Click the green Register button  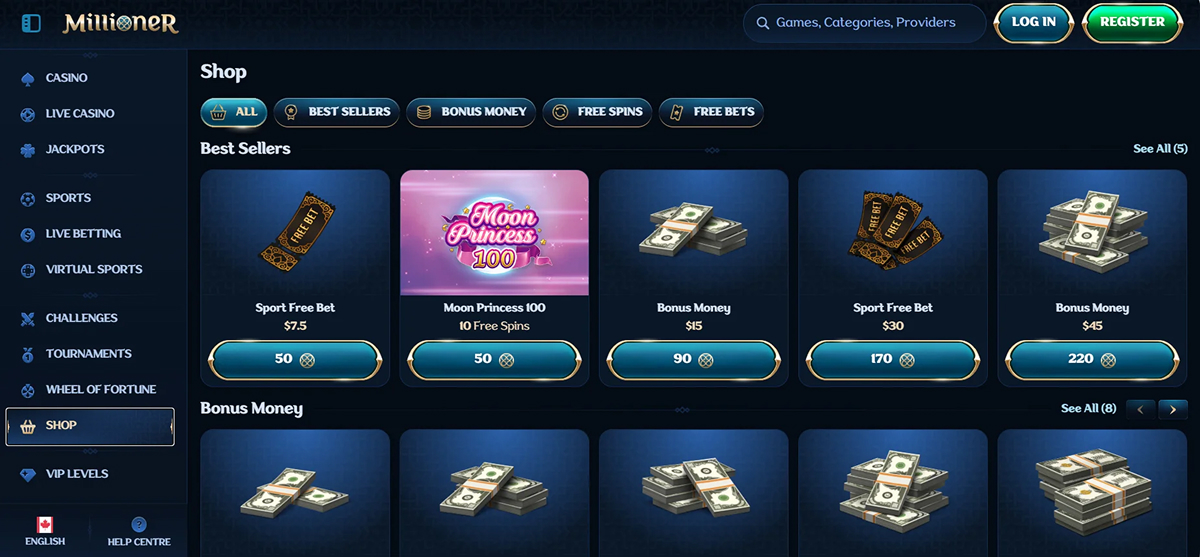[1132, 22]
